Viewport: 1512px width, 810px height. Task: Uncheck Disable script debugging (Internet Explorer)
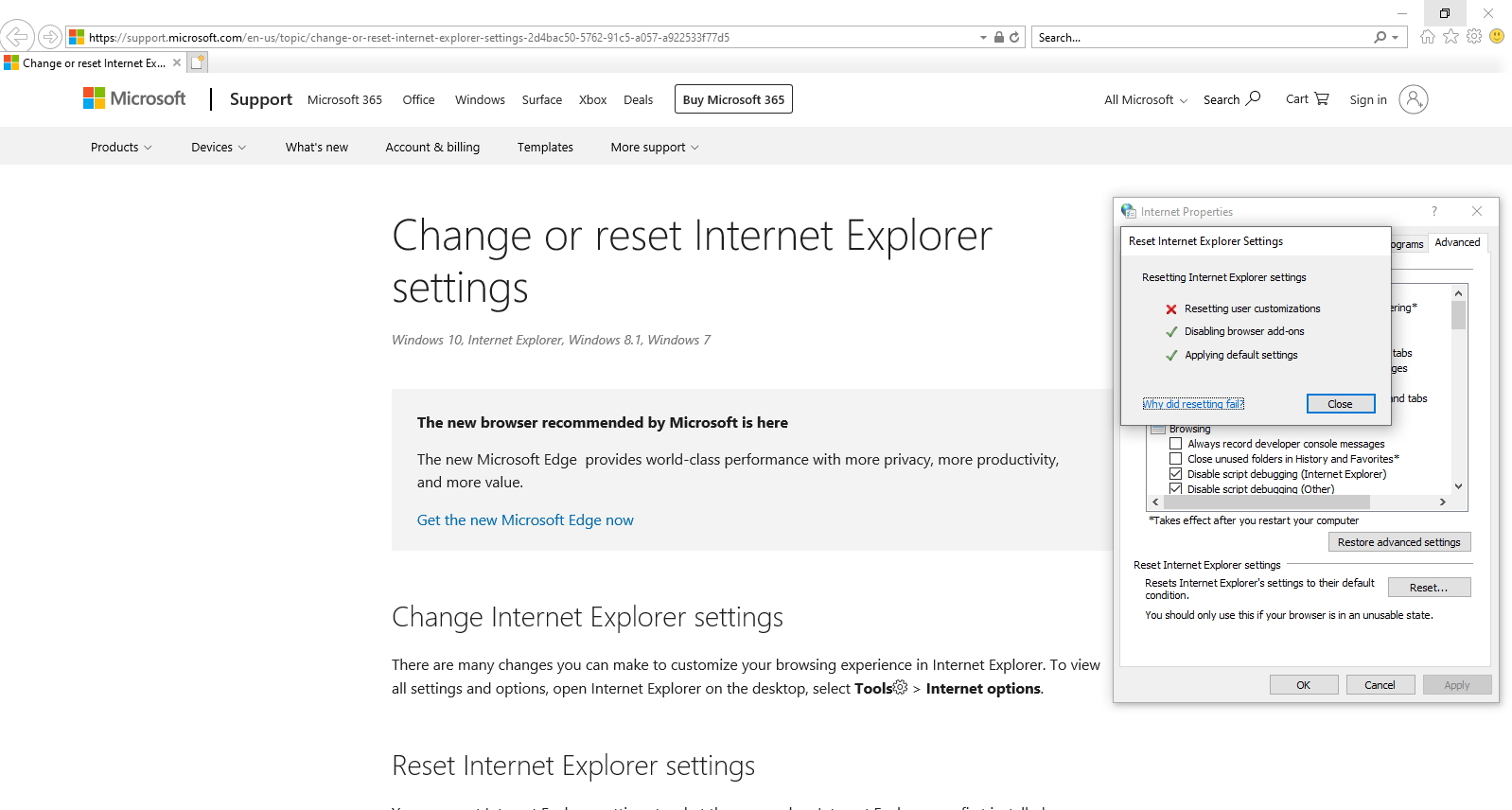click(1176, 474)
